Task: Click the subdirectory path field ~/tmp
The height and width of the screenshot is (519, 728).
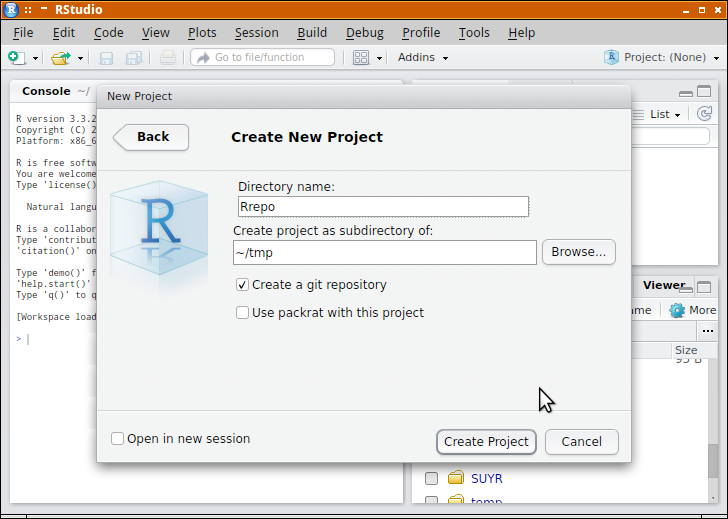Action: click(x=384, y=253)
